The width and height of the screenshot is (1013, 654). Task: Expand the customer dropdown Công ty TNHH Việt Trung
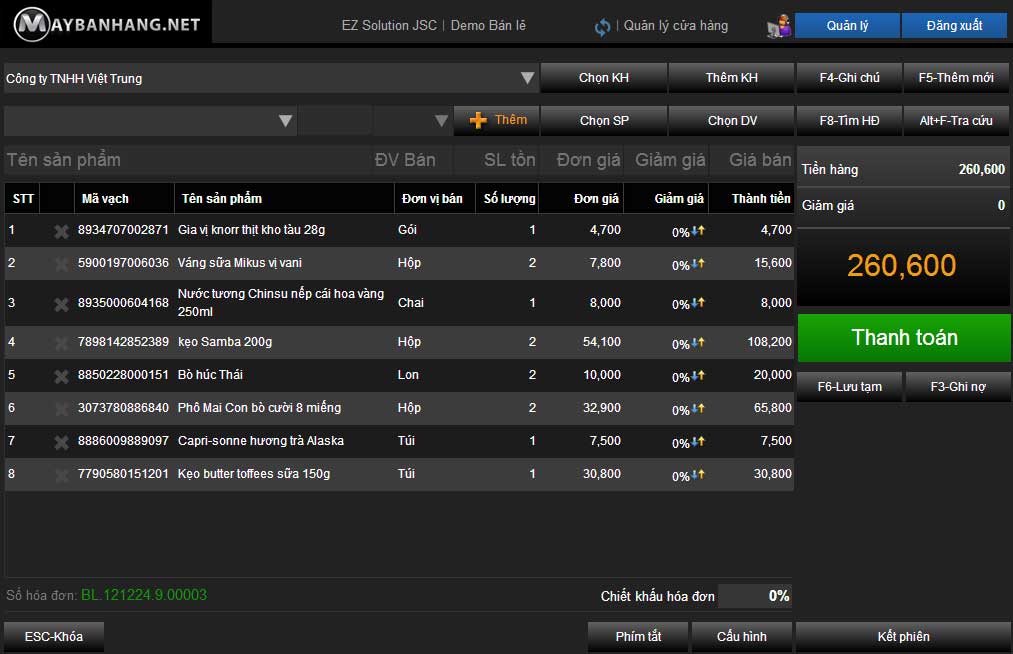528,78
